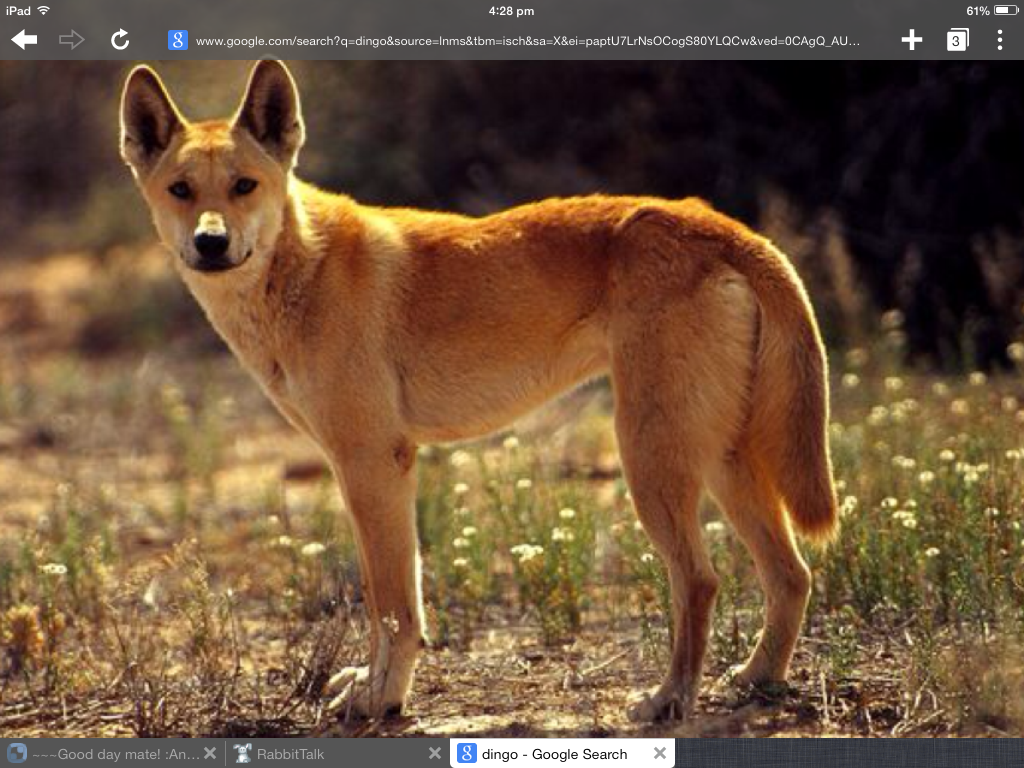This screenshot has height=768, width=1024.
Task: Close the "Good day mate!" tab
Action: [x=210, y=753]
